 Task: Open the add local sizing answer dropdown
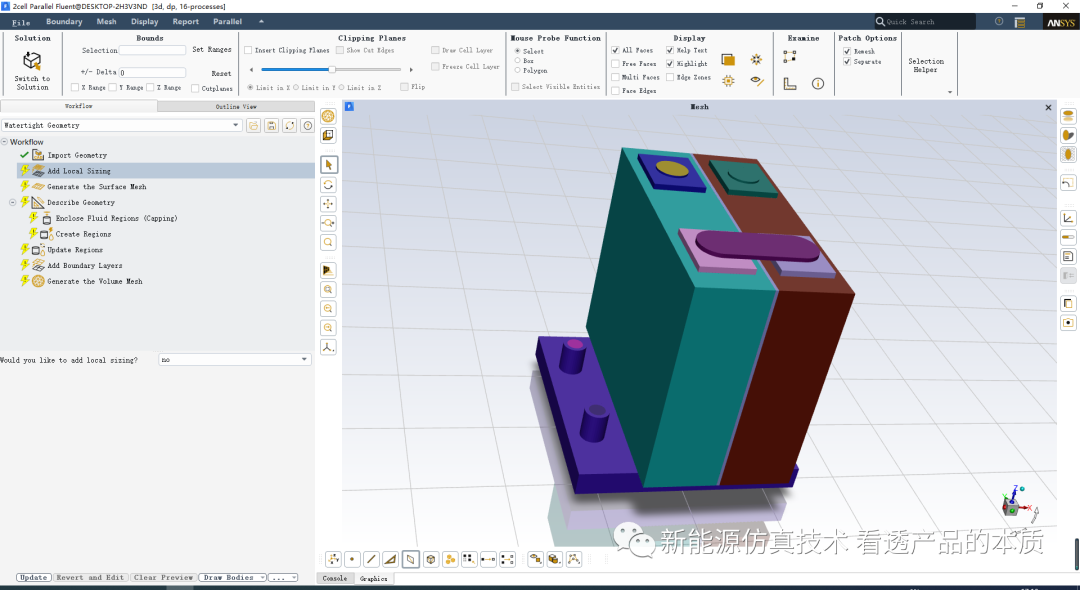point(304,360)
